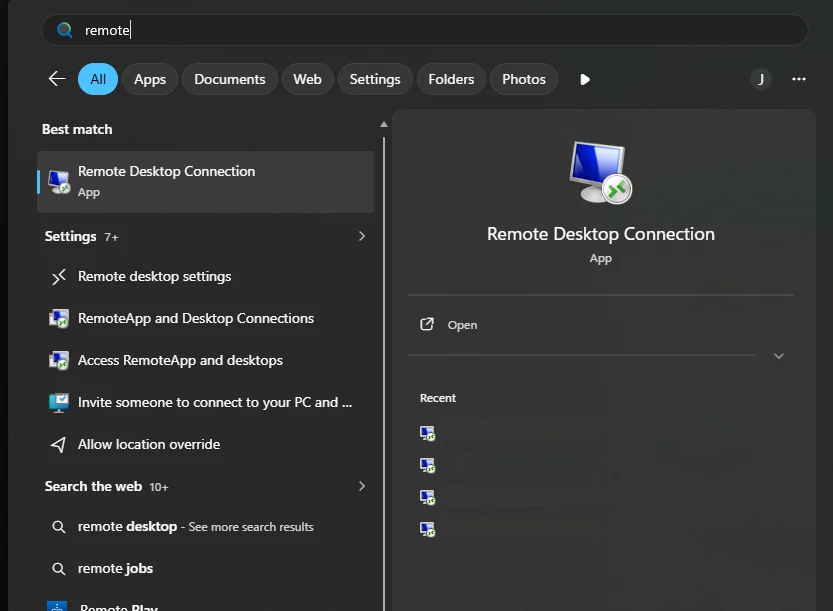Viewport: 833px width, 611px height.
Task: Click the Open external-link icon
Action: 427,324
